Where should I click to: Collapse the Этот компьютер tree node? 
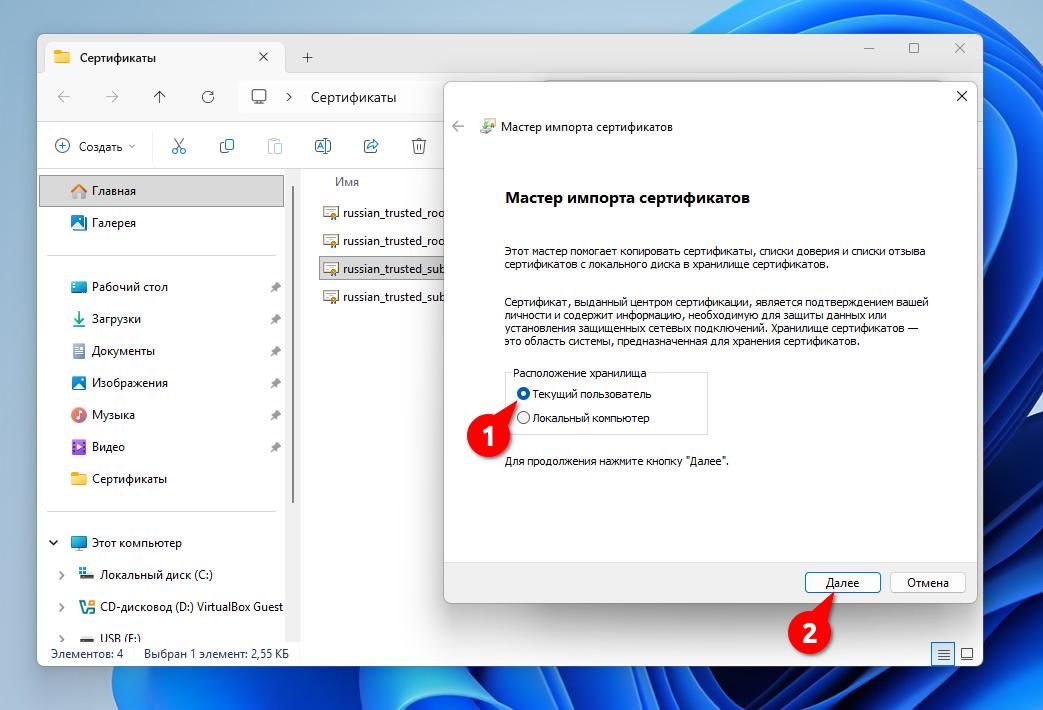click(54, 543)
